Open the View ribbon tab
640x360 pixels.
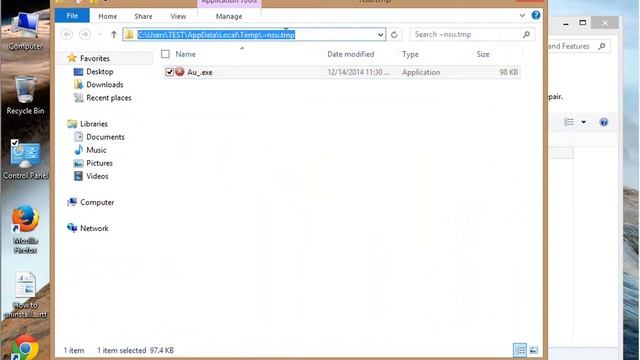(178, 16)
